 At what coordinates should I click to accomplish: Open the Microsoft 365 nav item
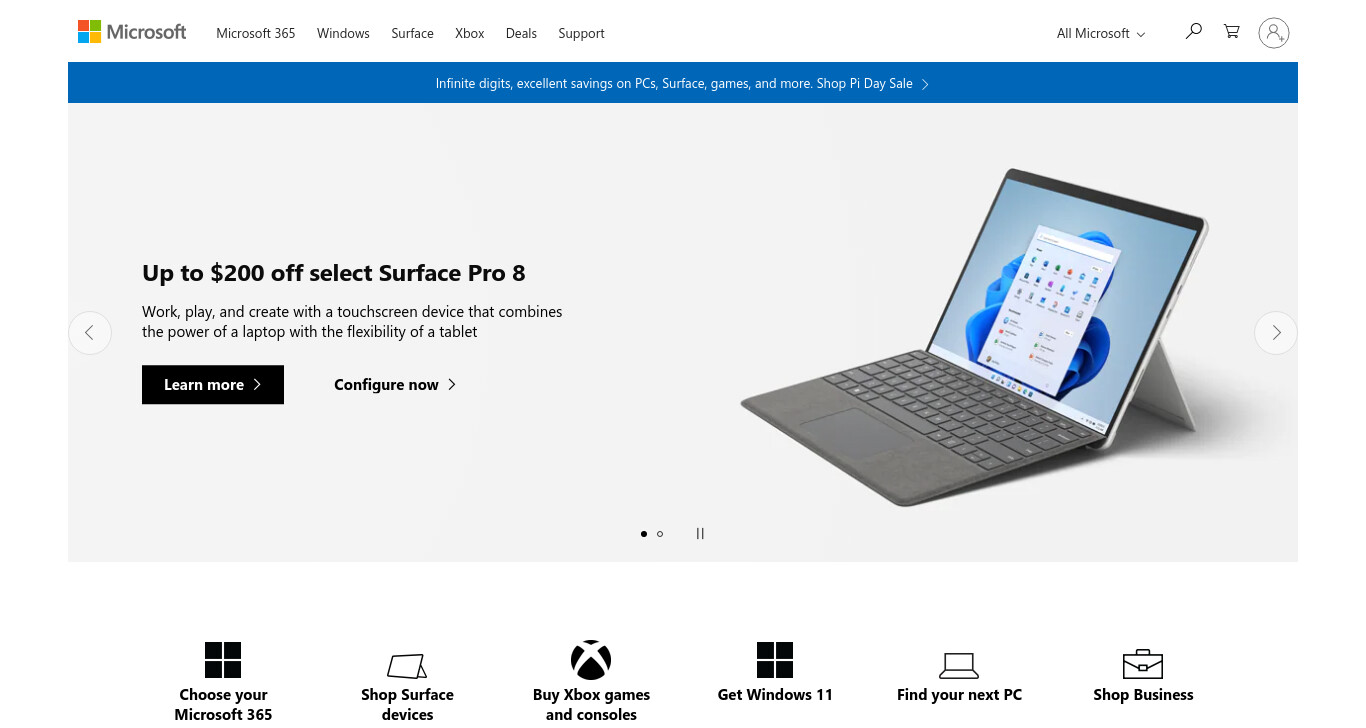(256, 33)
